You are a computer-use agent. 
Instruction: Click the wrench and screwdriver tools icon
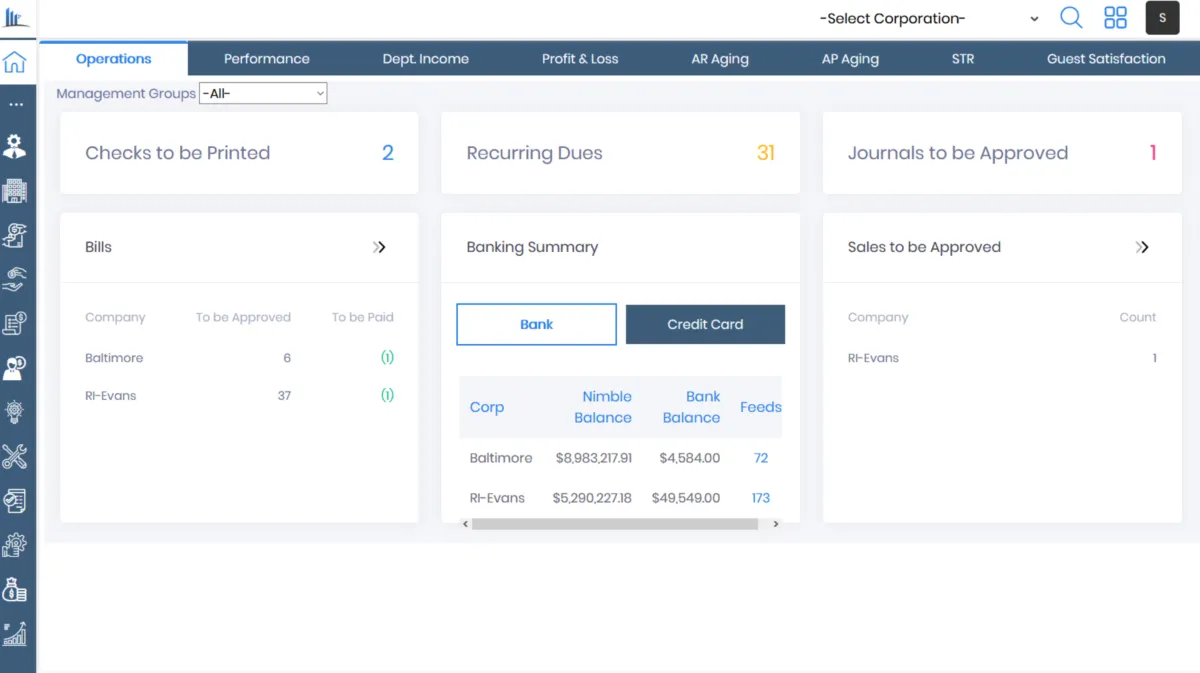(x=15, y=457)
